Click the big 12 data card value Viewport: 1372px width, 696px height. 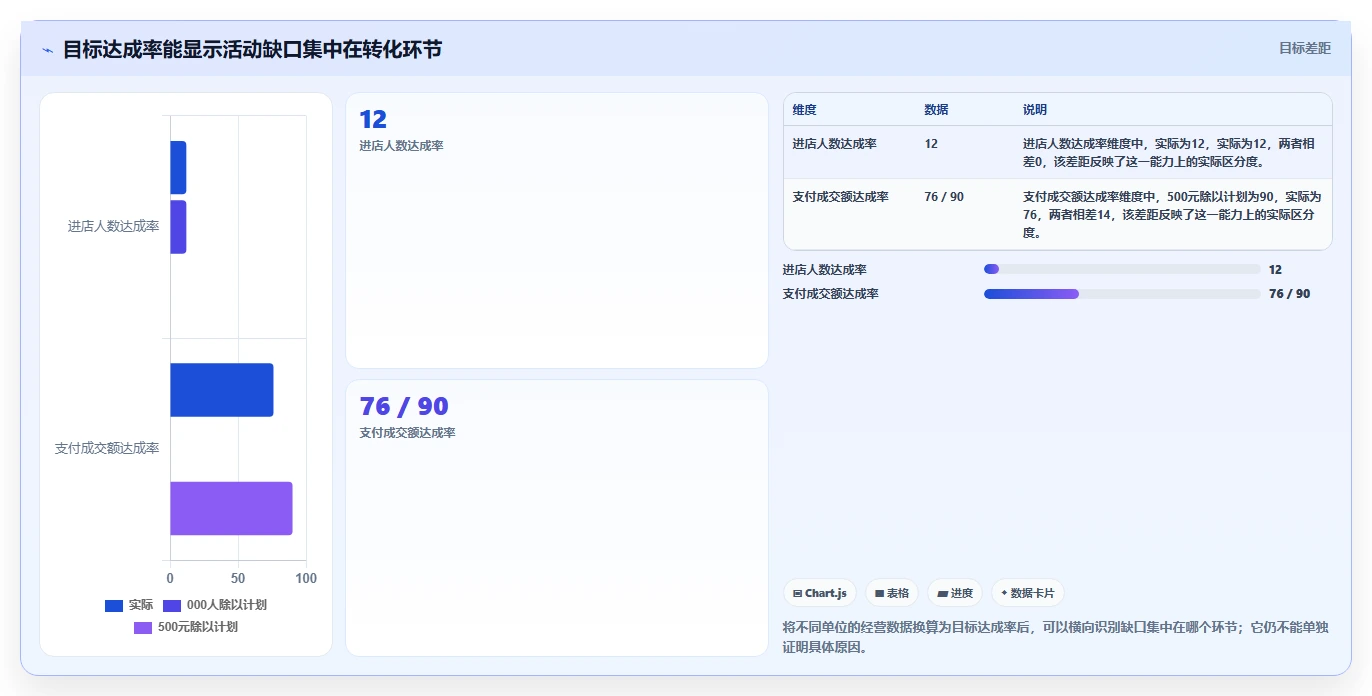click(x=373, y=120)
